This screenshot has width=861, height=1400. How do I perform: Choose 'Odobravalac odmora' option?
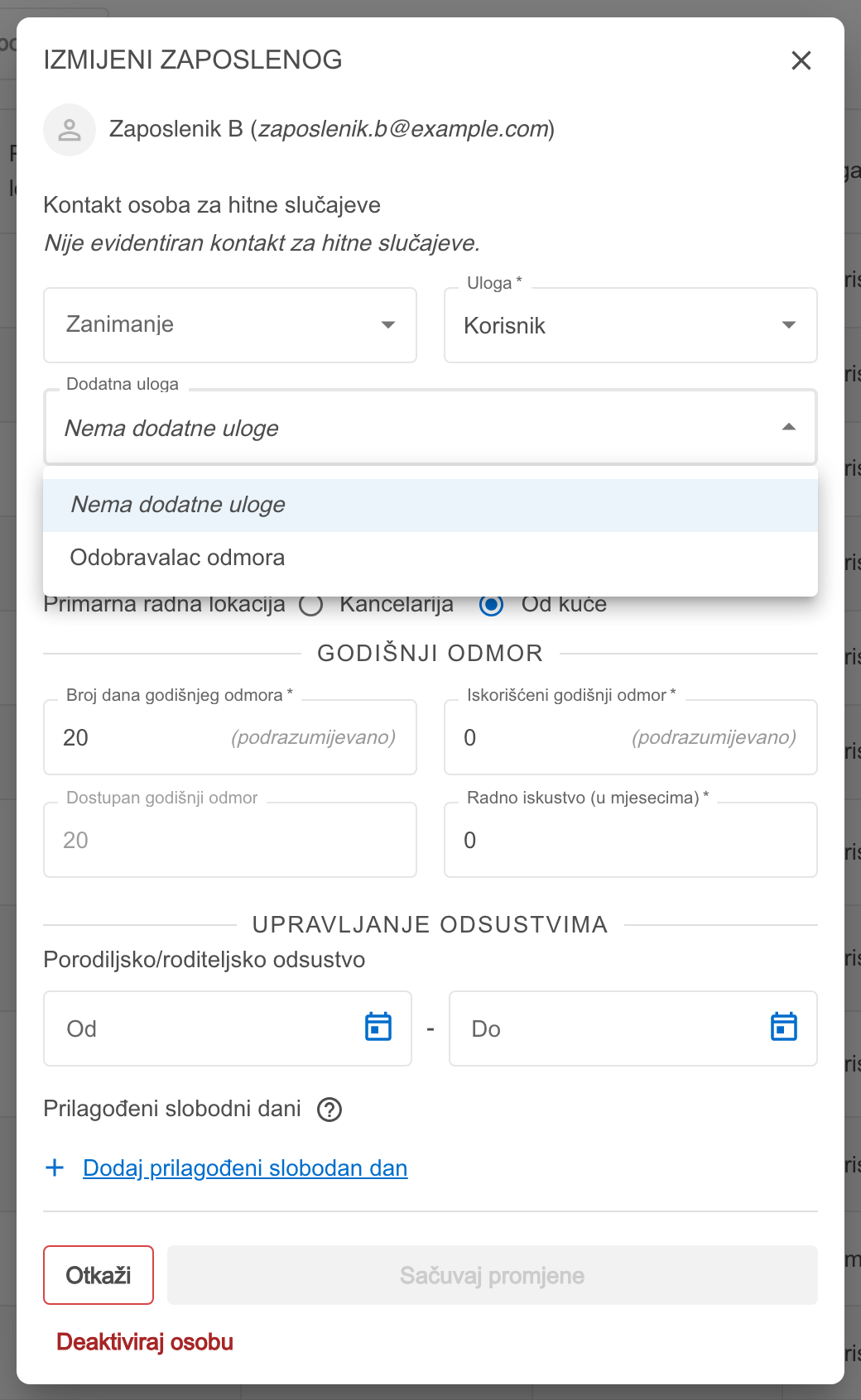pyautogui.click(x=430, y=558)
